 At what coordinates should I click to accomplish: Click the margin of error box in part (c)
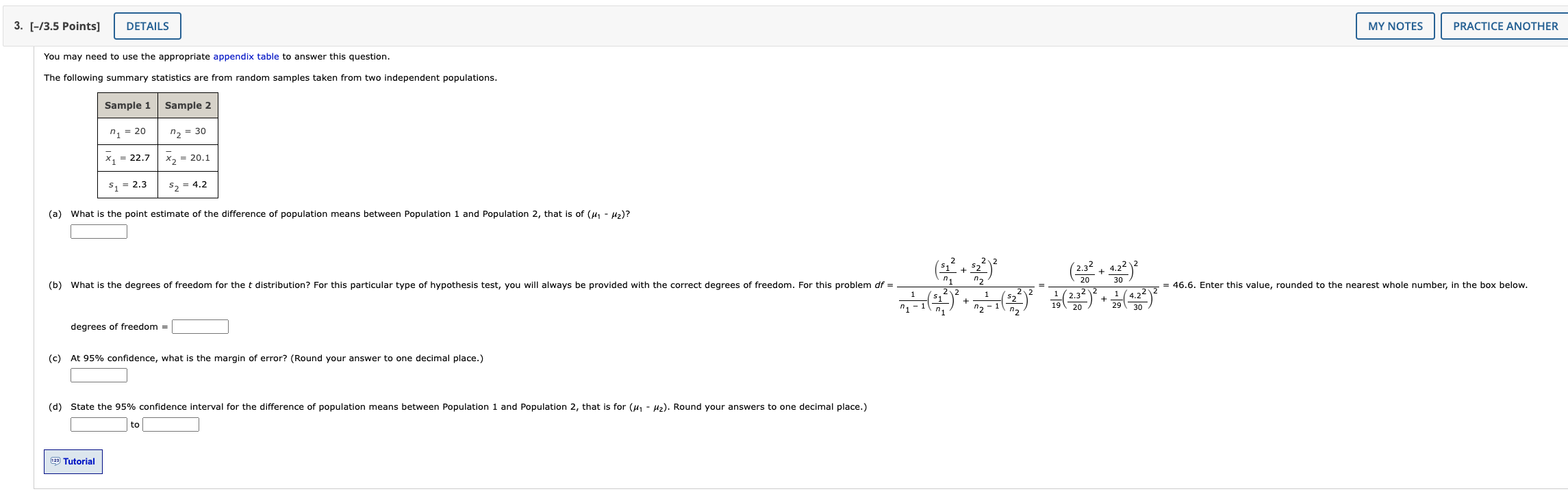[99, 376]
